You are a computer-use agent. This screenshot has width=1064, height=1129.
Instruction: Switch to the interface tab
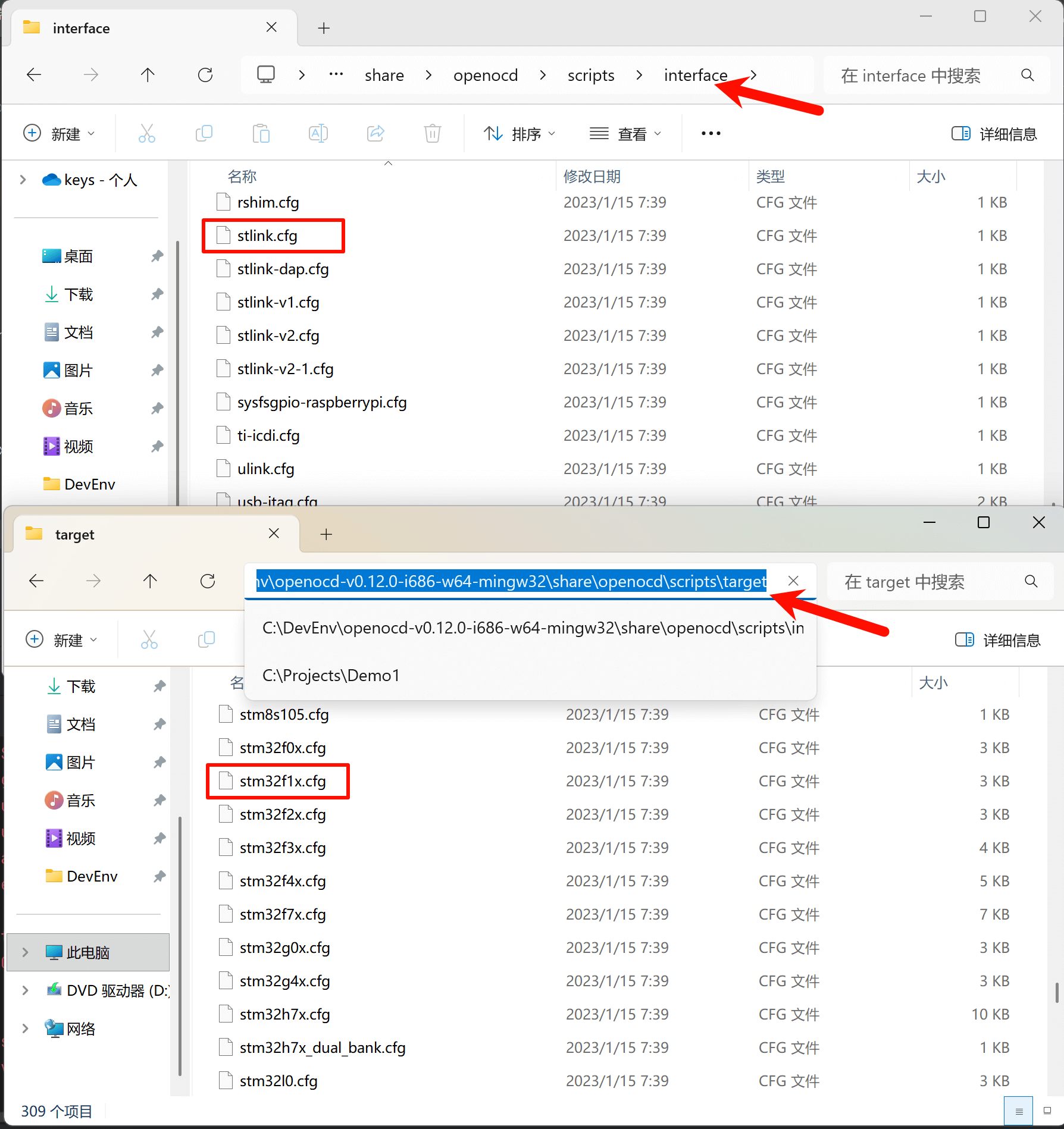[82, 27]
